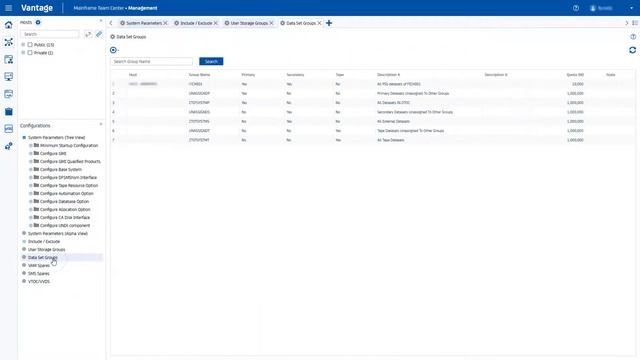Sort by the Description A column header

pyautogui.click(x=388, y=75)
